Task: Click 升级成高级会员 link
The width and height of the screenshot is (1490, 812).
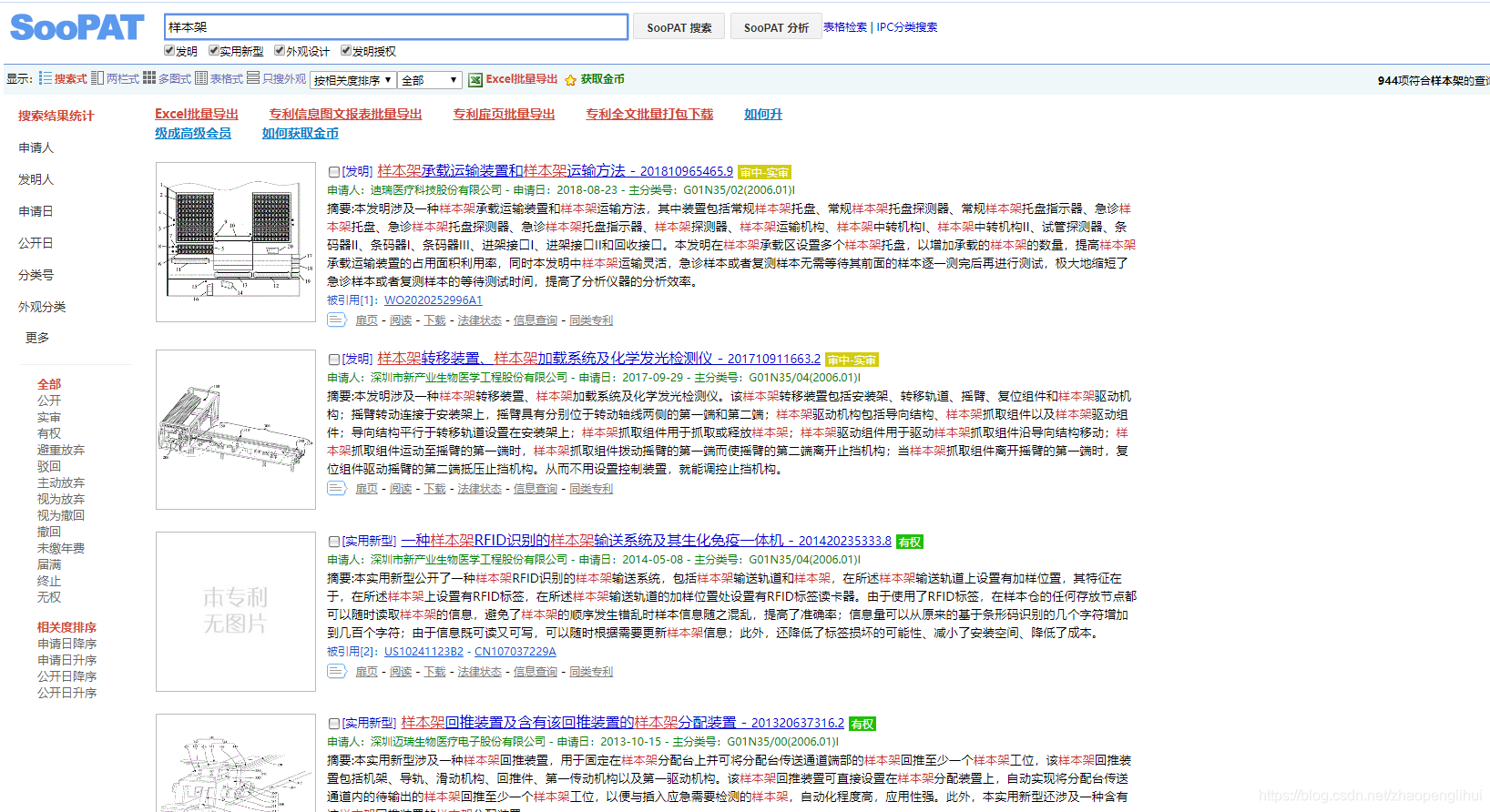Action: point(193,133)
